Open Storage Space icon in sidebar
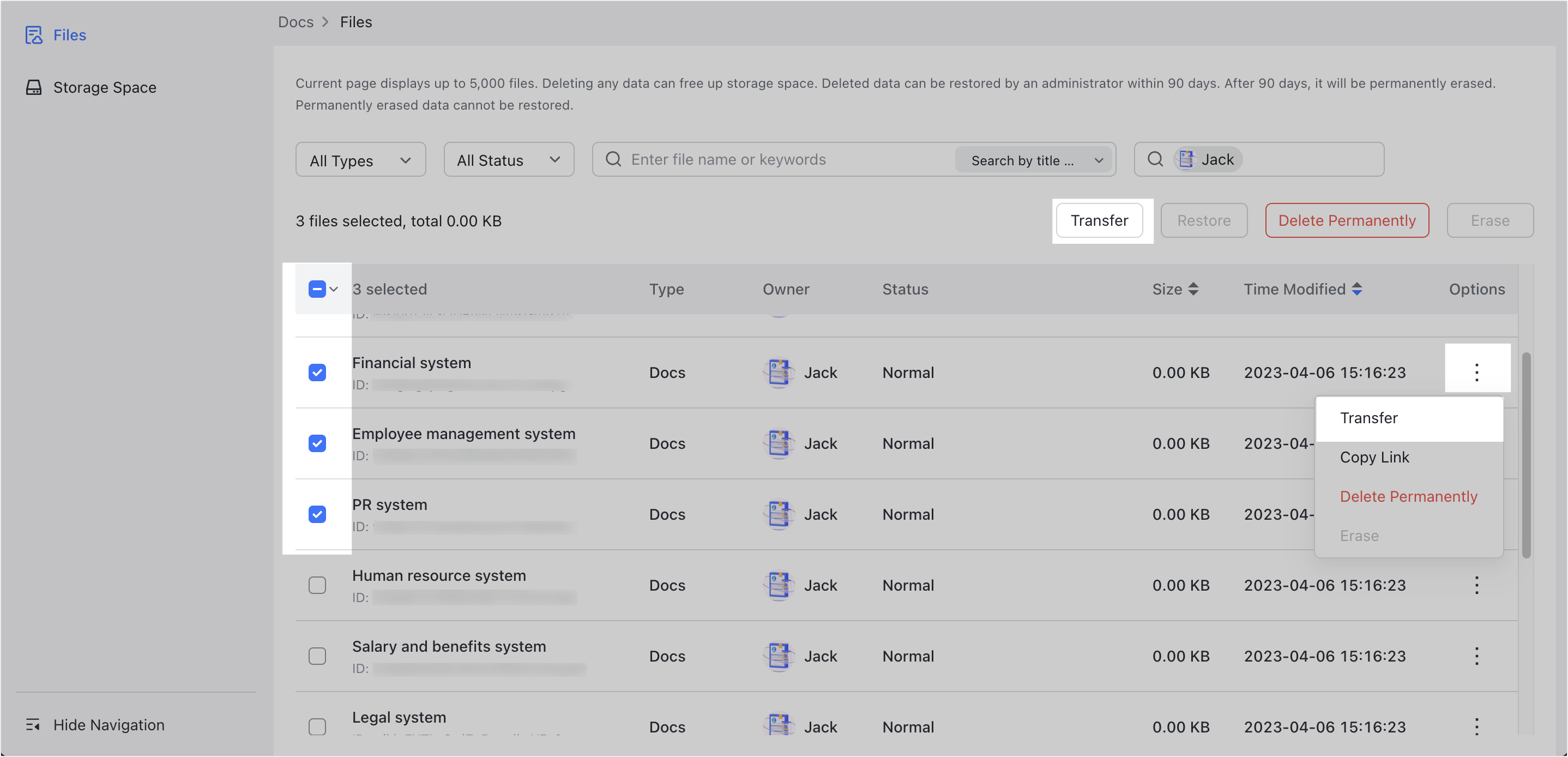Image resolution: width=1568 pixels, height=757 pixels. point(33,87)
